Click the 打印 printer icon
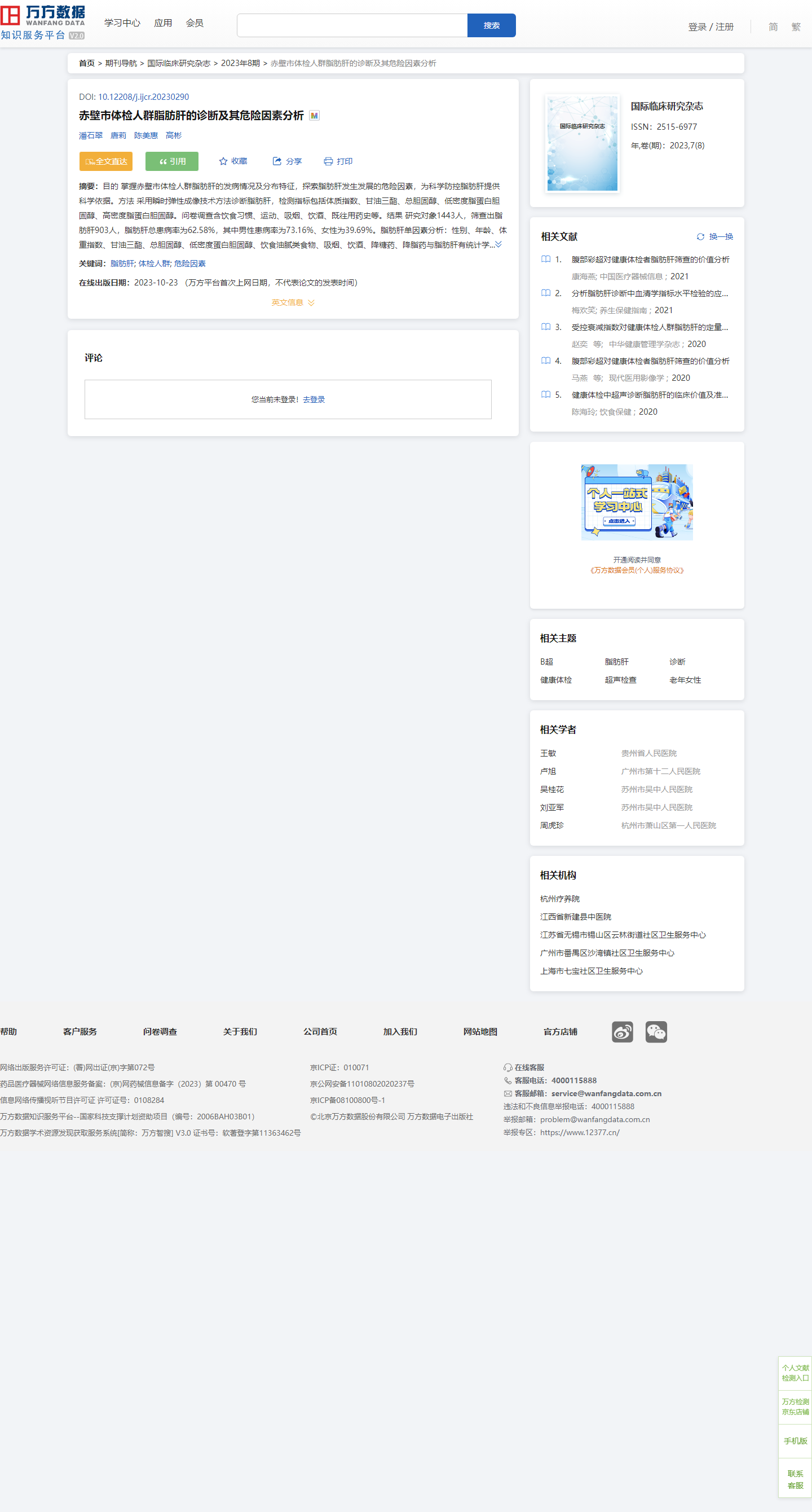The width and height of the screenshot is (812, 1512). 328,161
